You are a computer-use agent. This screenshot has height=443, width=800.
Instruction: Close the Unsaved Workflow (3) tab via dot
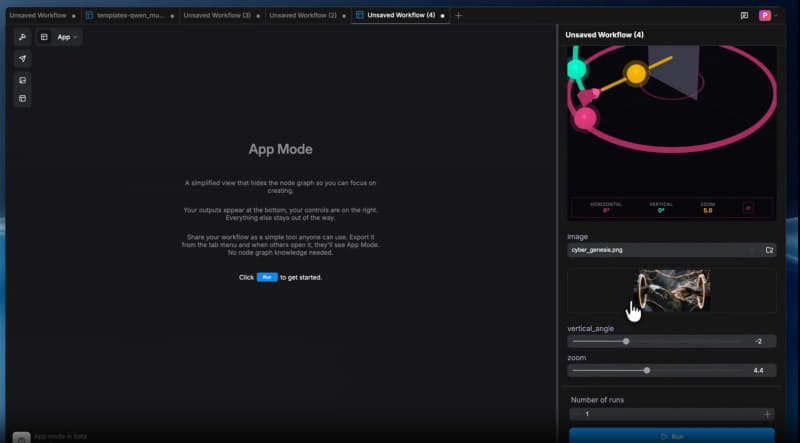258,16
